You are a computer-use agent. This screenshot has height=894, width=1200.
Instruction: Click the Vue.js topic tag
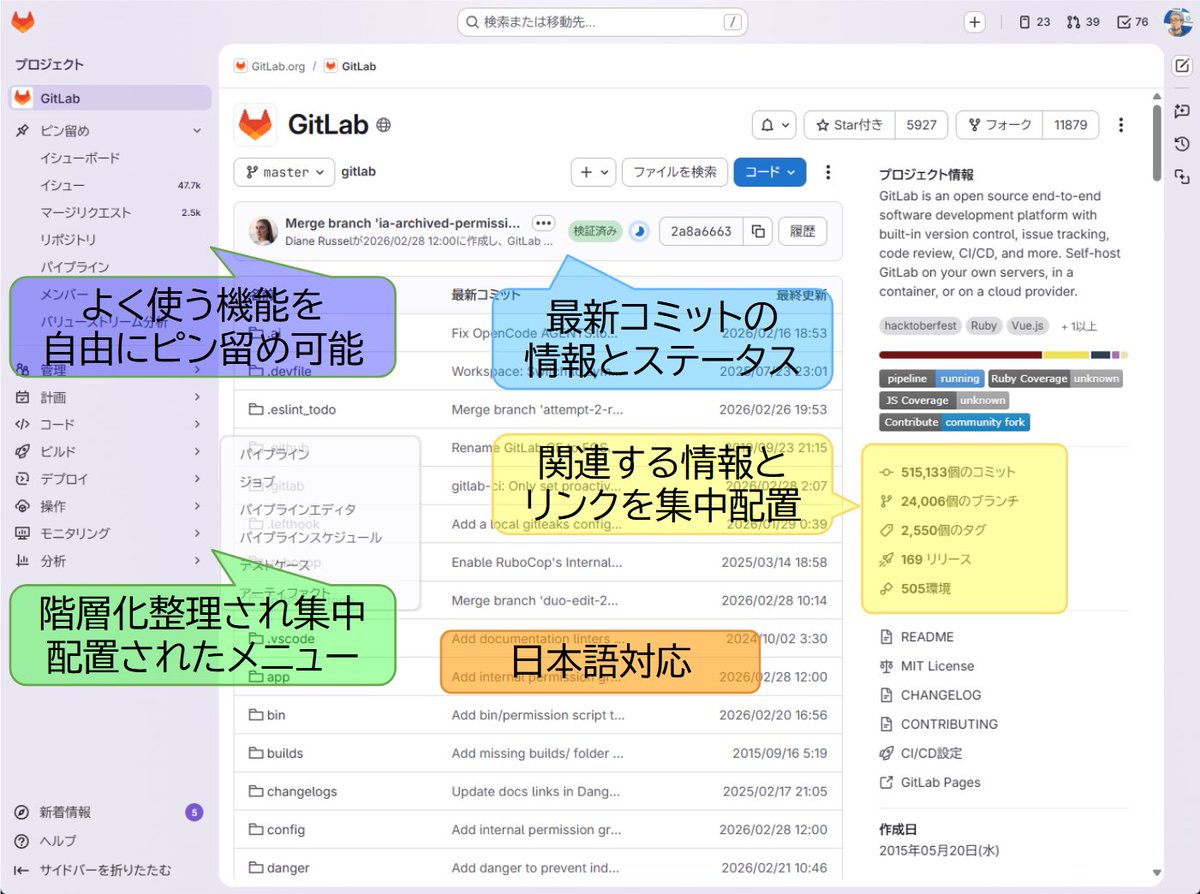(x=1028, y=326)
